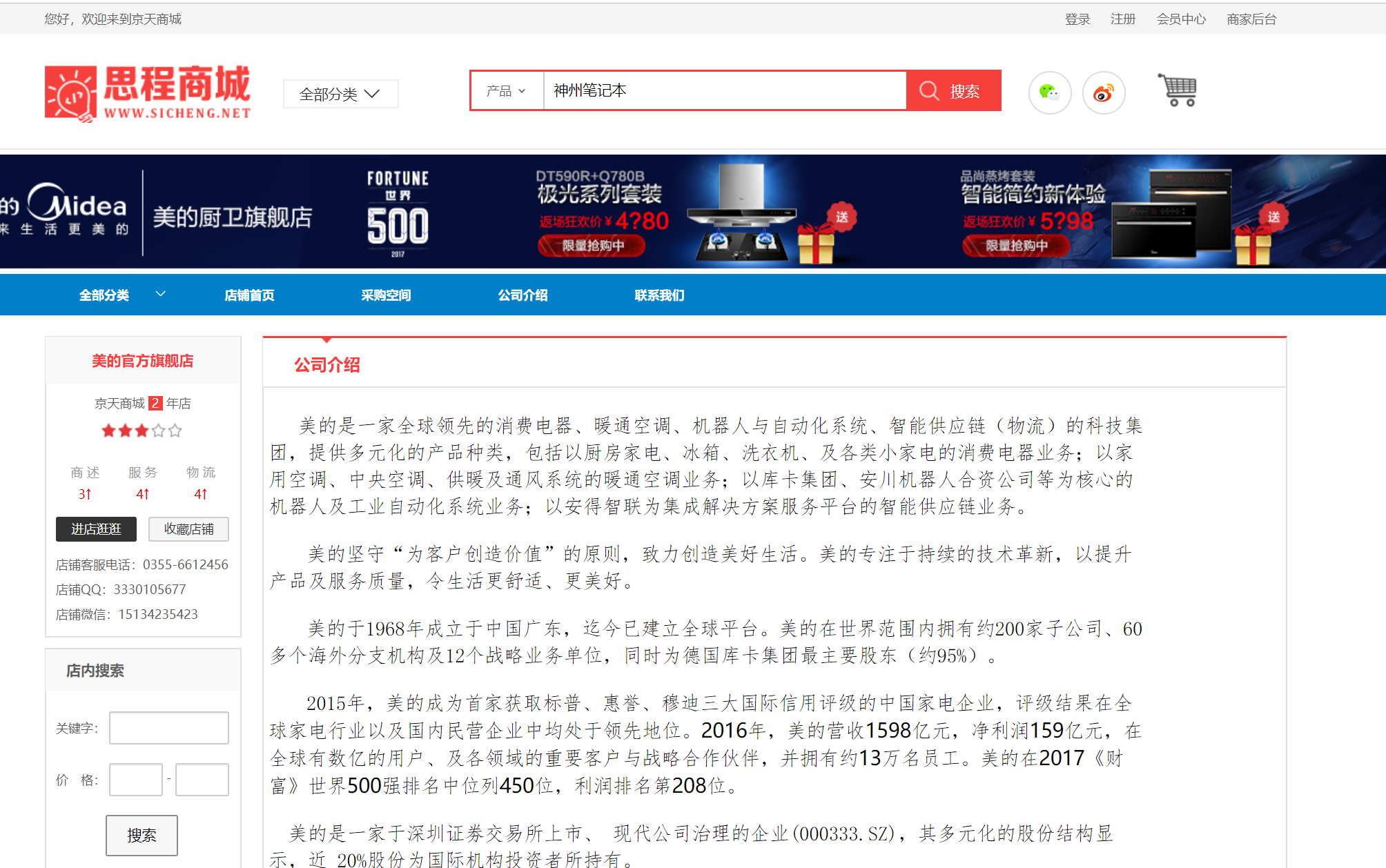
Task: Click the 商述 rating score
Action: (x=85, y=494)
